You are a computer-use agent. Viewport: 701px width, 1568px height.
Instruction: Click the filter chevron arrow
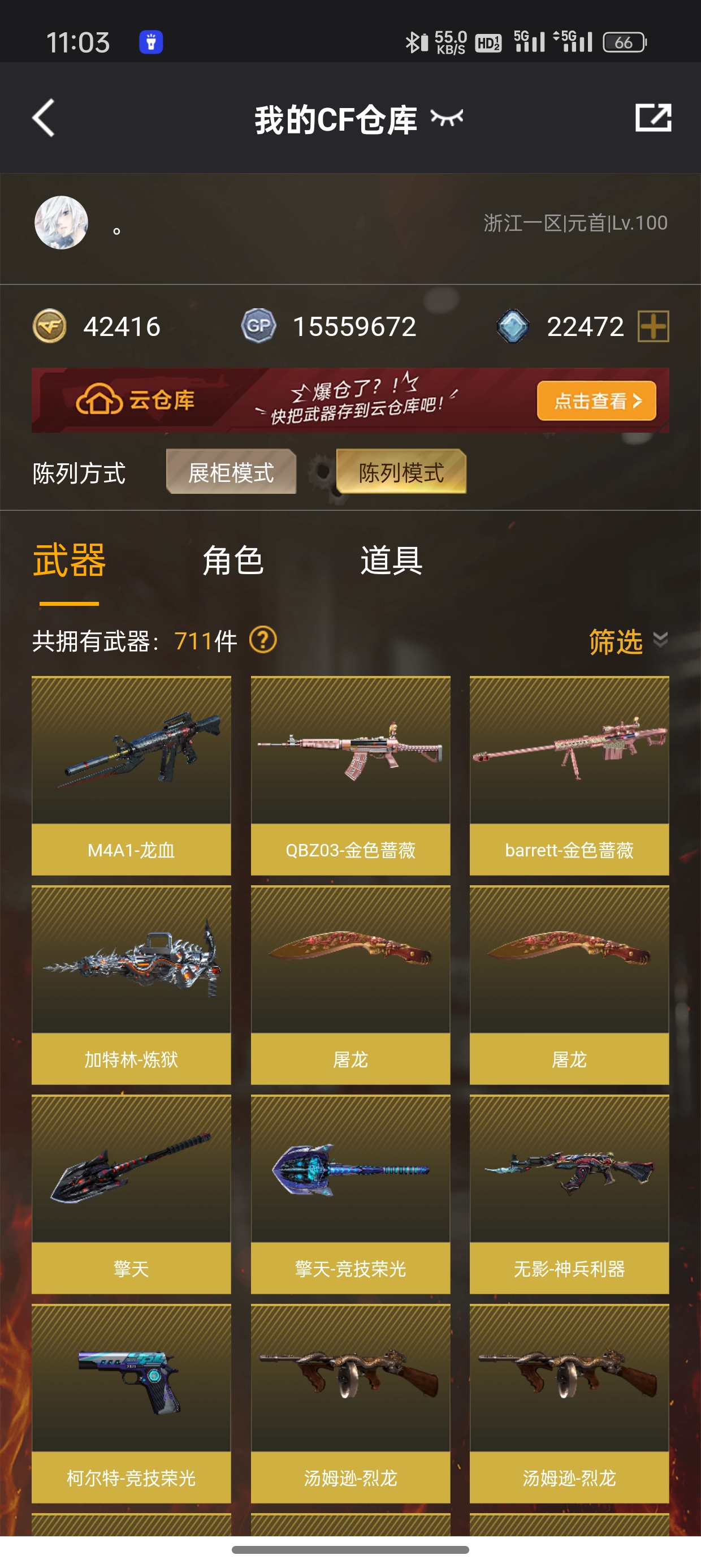660,640
